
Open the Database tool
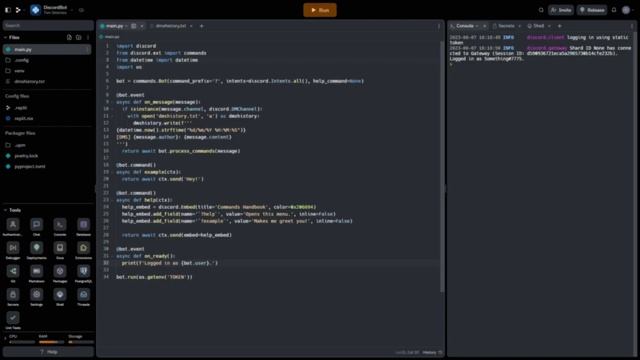[83, 227]
